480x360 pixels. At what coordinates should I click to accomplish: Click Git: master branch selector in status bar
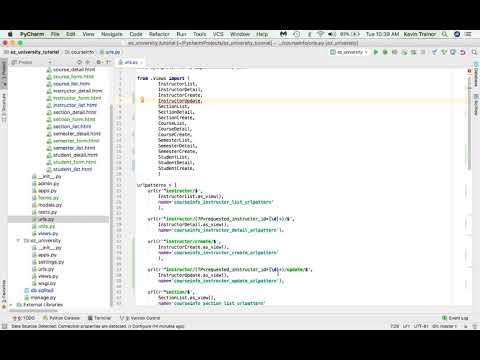tap(444, 326)
